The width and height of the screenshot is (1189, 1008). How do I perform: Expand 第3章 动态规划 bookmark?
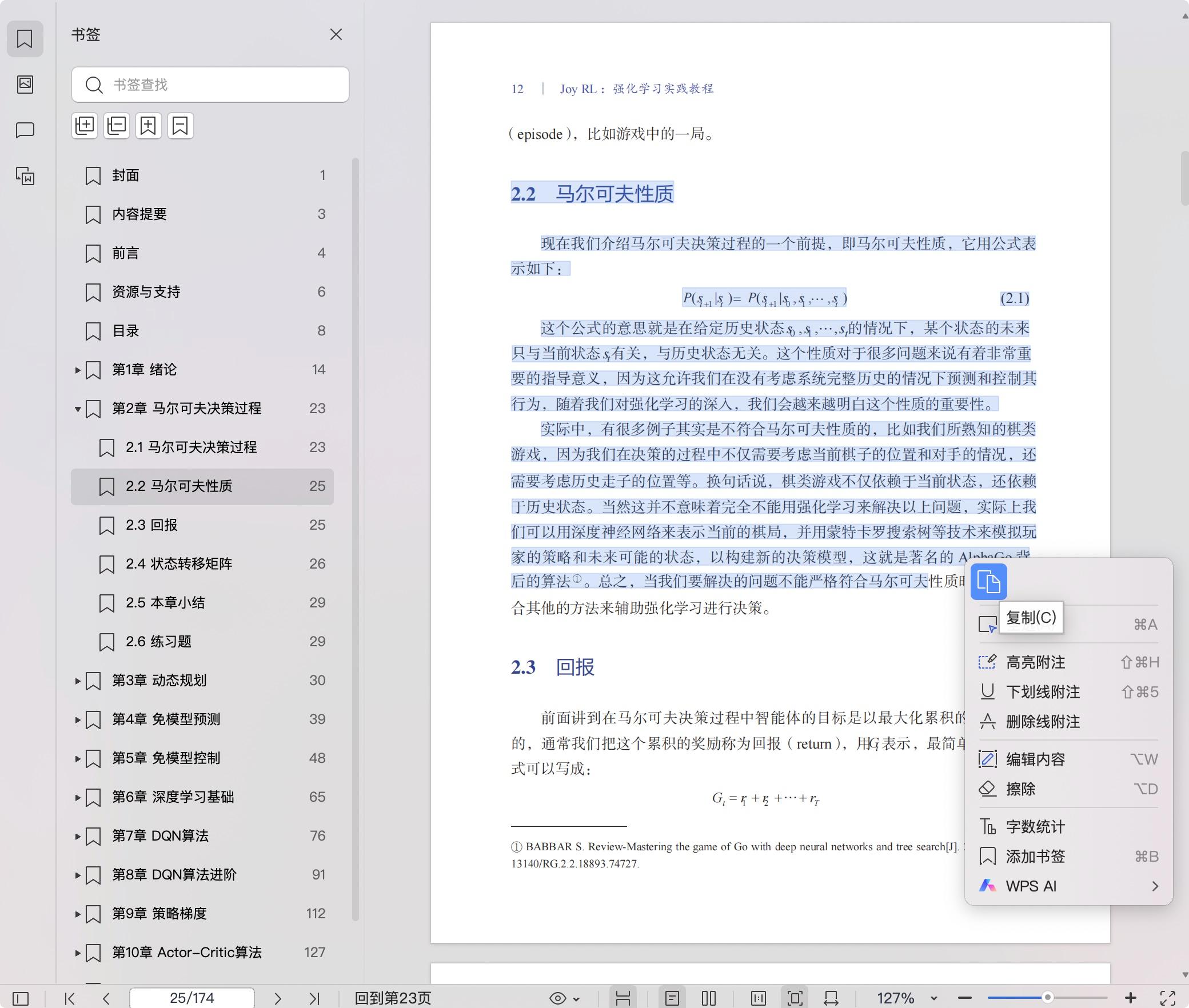[78, 681]
